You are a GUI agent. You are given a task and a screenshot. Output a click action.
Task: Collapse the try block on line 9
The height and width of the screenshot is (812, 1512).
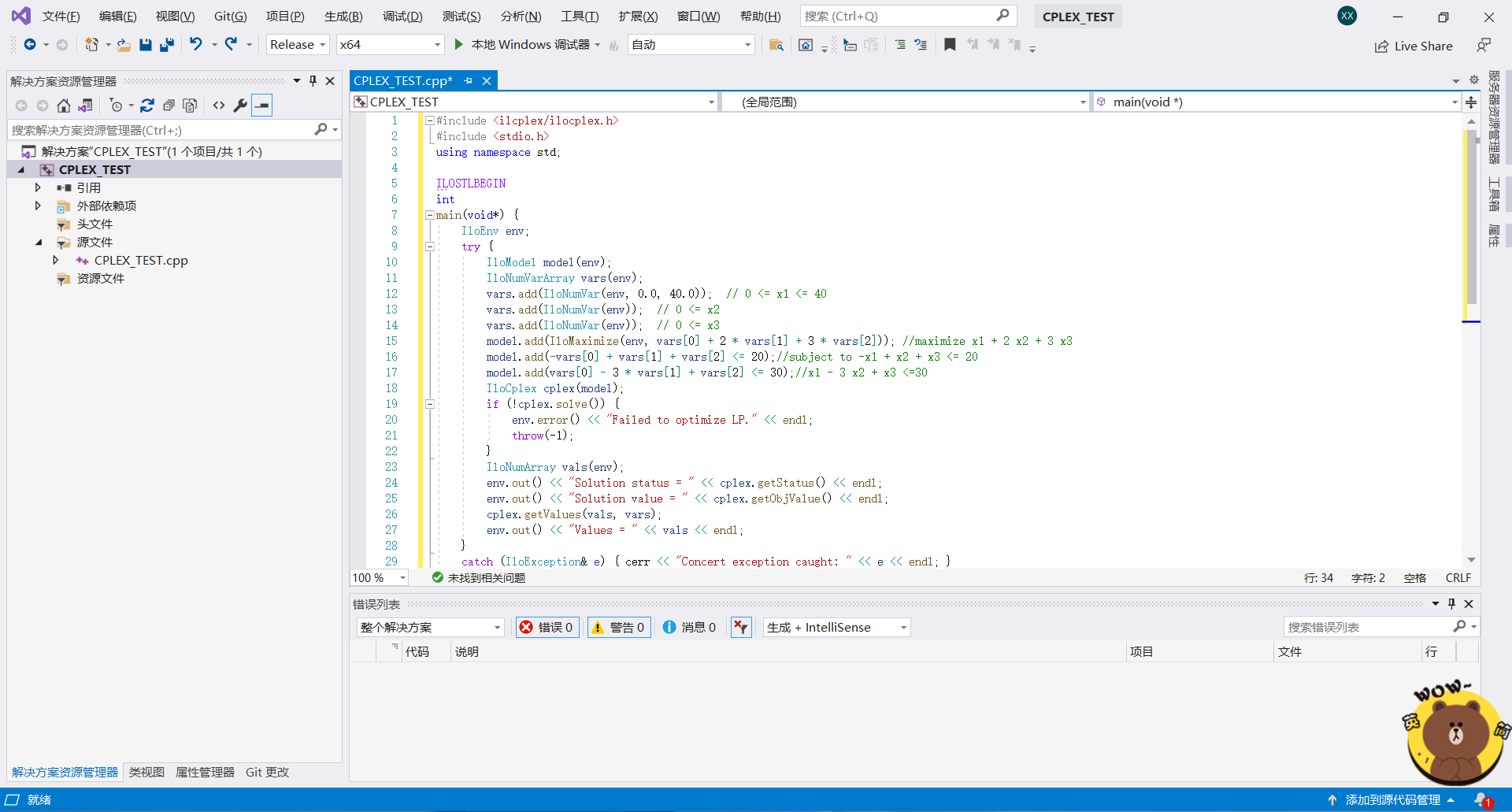pos(430,247)
